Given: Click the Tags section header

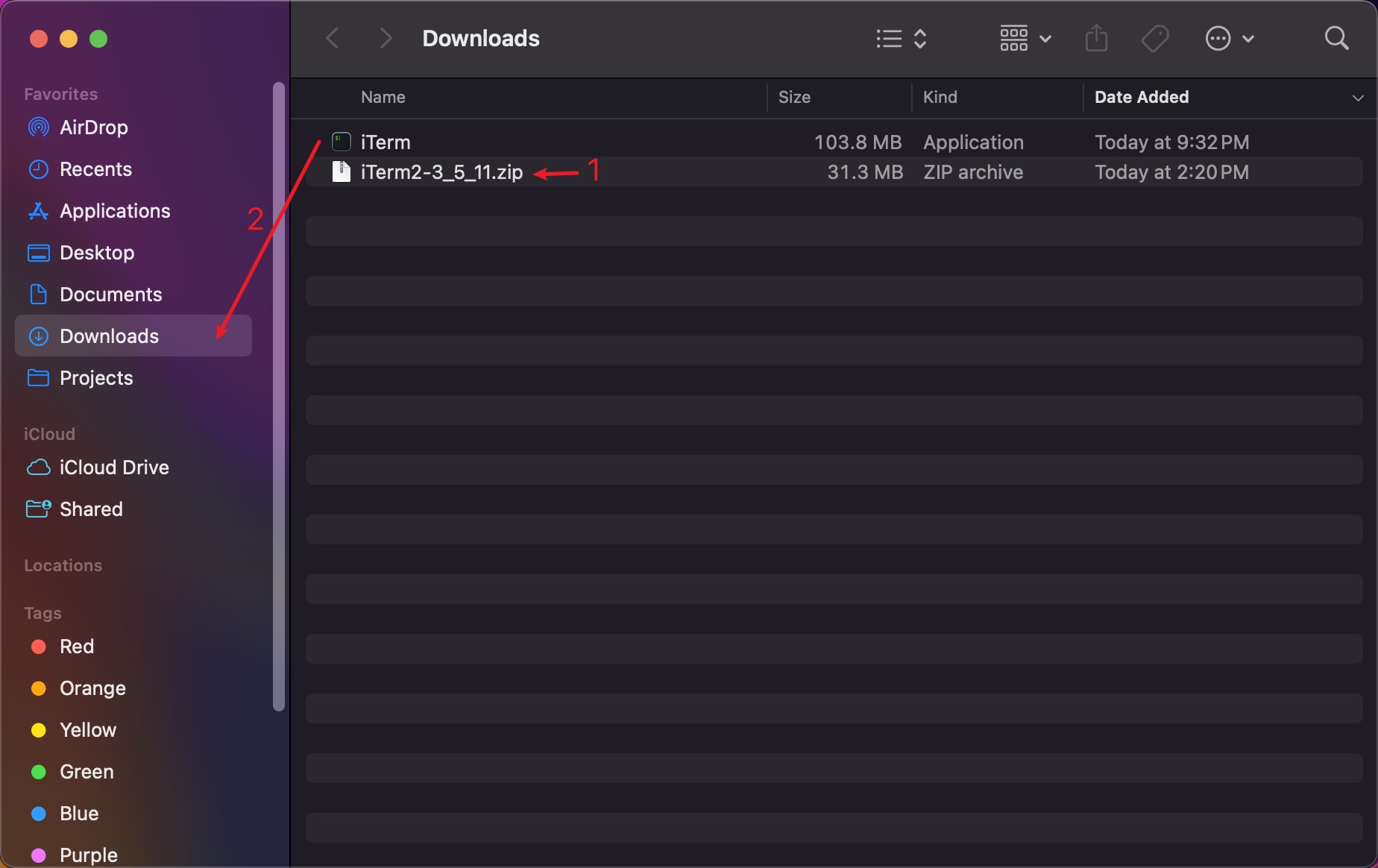Looking at the screenshot, I should coord(43,613).
